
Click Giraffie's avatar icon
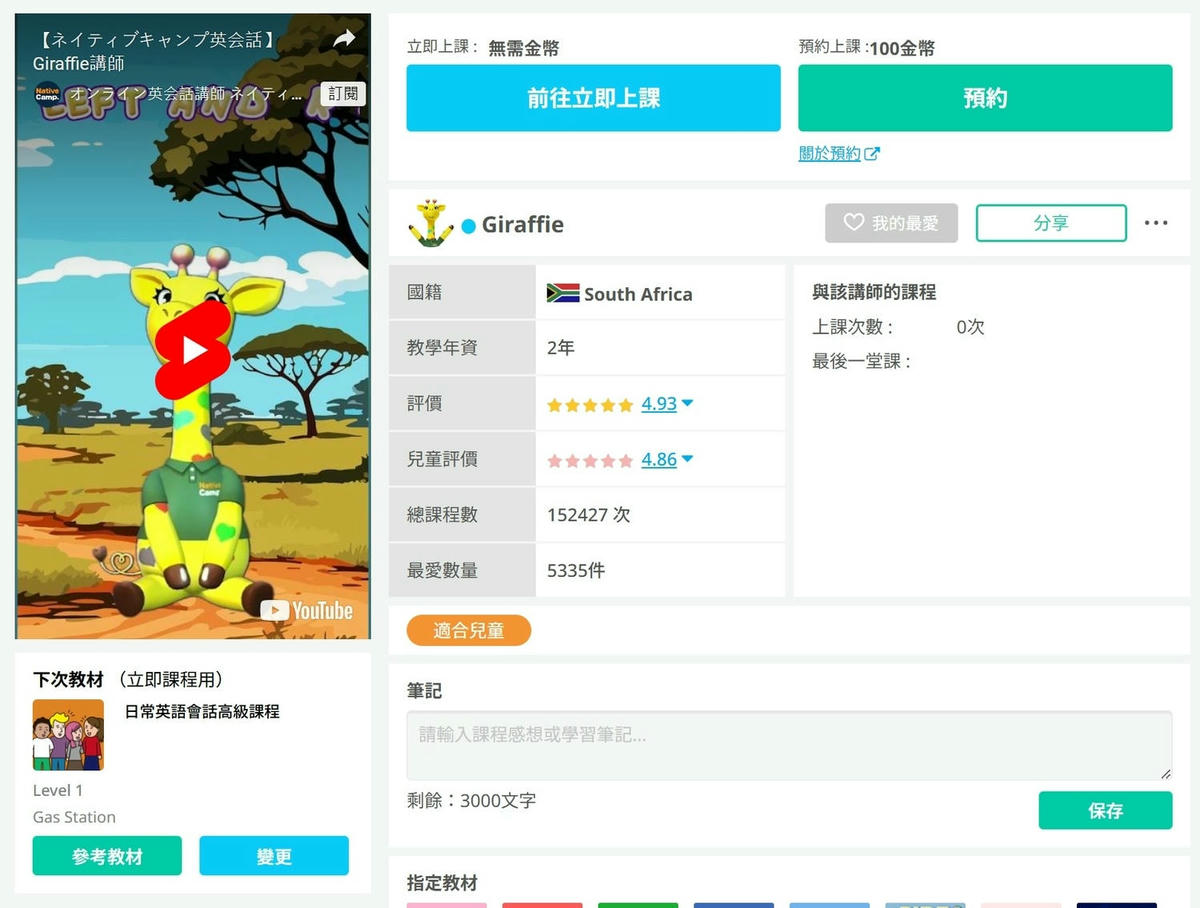click(x=431, y=223)
